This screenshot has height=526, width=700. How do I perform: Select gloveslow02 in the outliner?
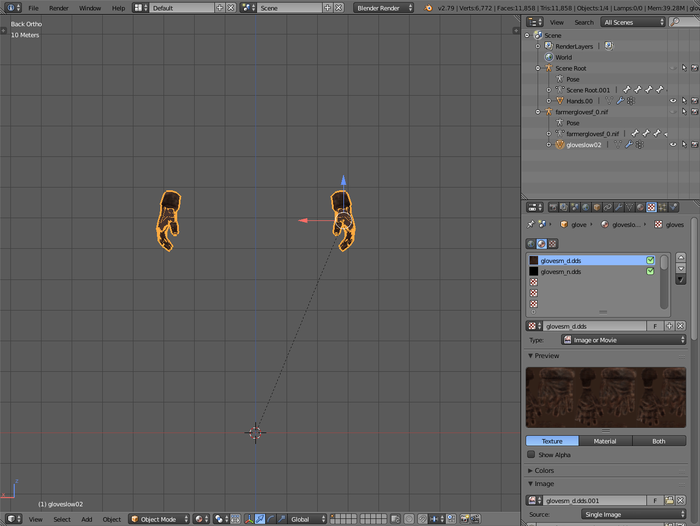click(584, 145)
